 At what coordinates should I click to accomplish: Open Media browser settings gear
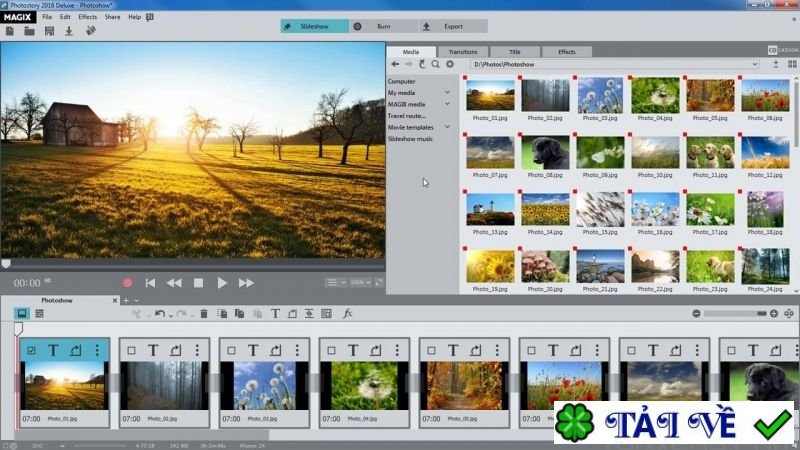(x=450, y=64)
